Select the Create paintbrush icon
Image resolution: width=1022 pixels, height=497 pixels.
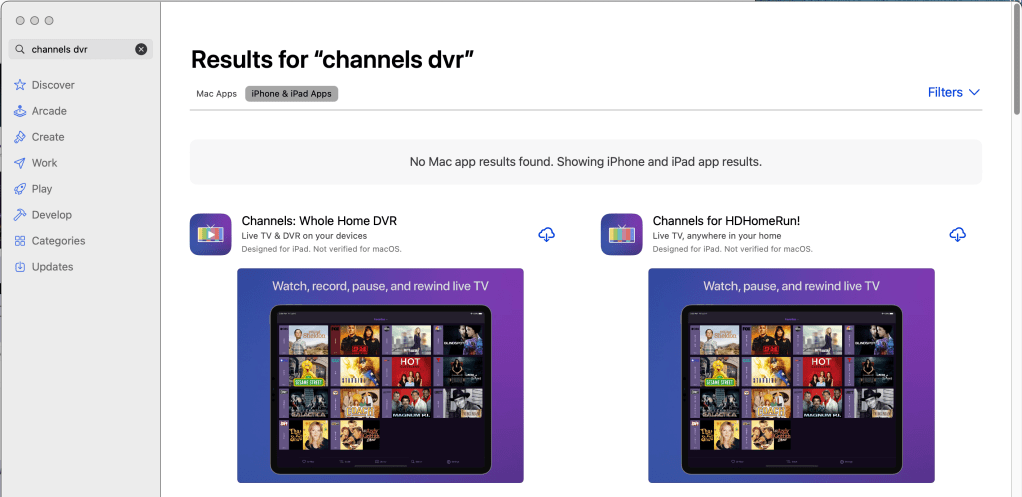[x=20, y=137]
